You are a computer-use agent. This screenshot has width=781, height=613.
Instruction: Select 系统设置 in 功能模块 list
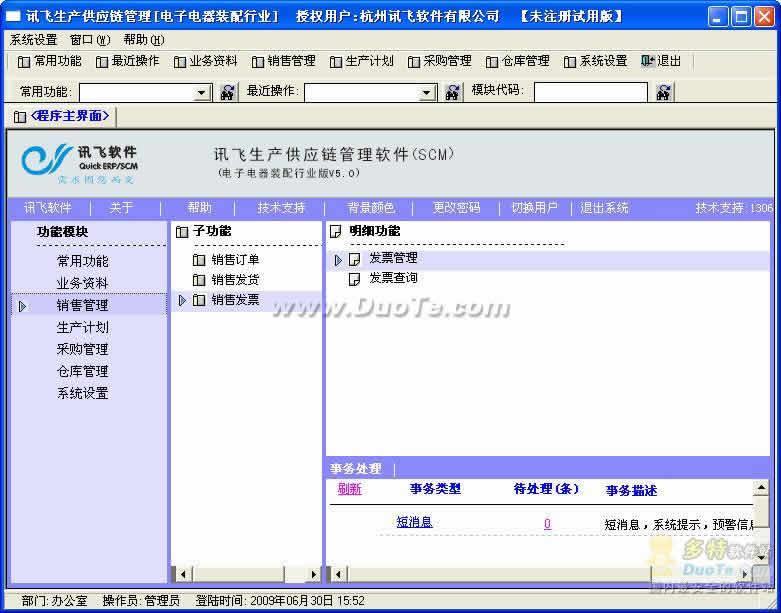pos(83,393)
